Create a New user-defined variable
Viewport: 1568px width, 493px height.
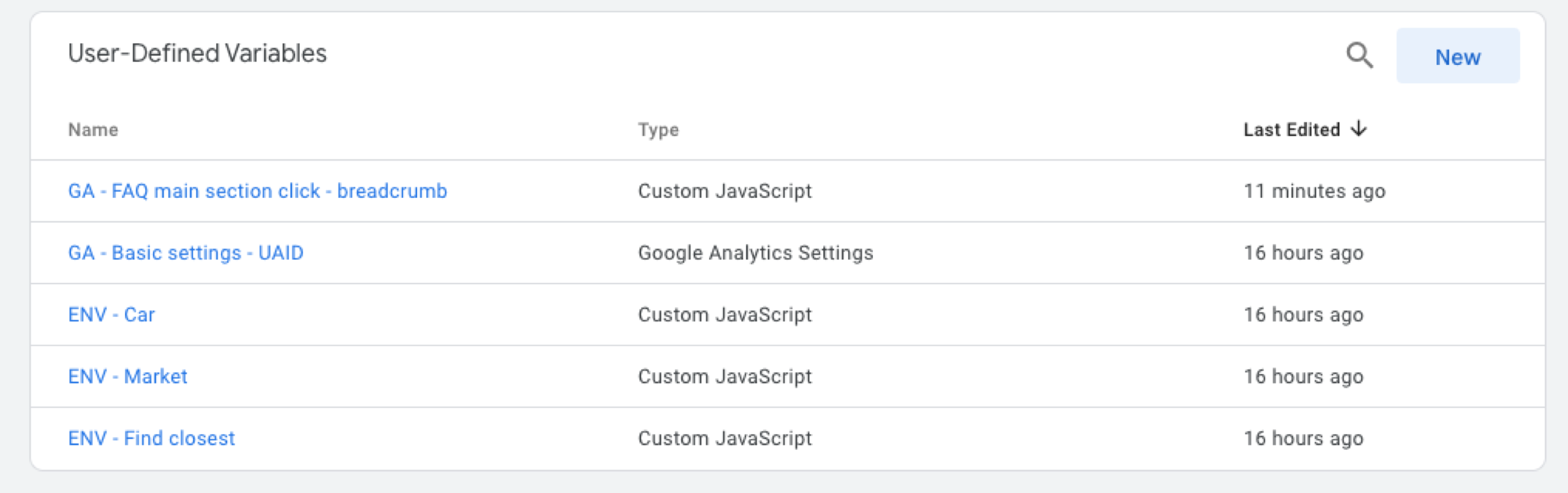[x=1458, y=56]
